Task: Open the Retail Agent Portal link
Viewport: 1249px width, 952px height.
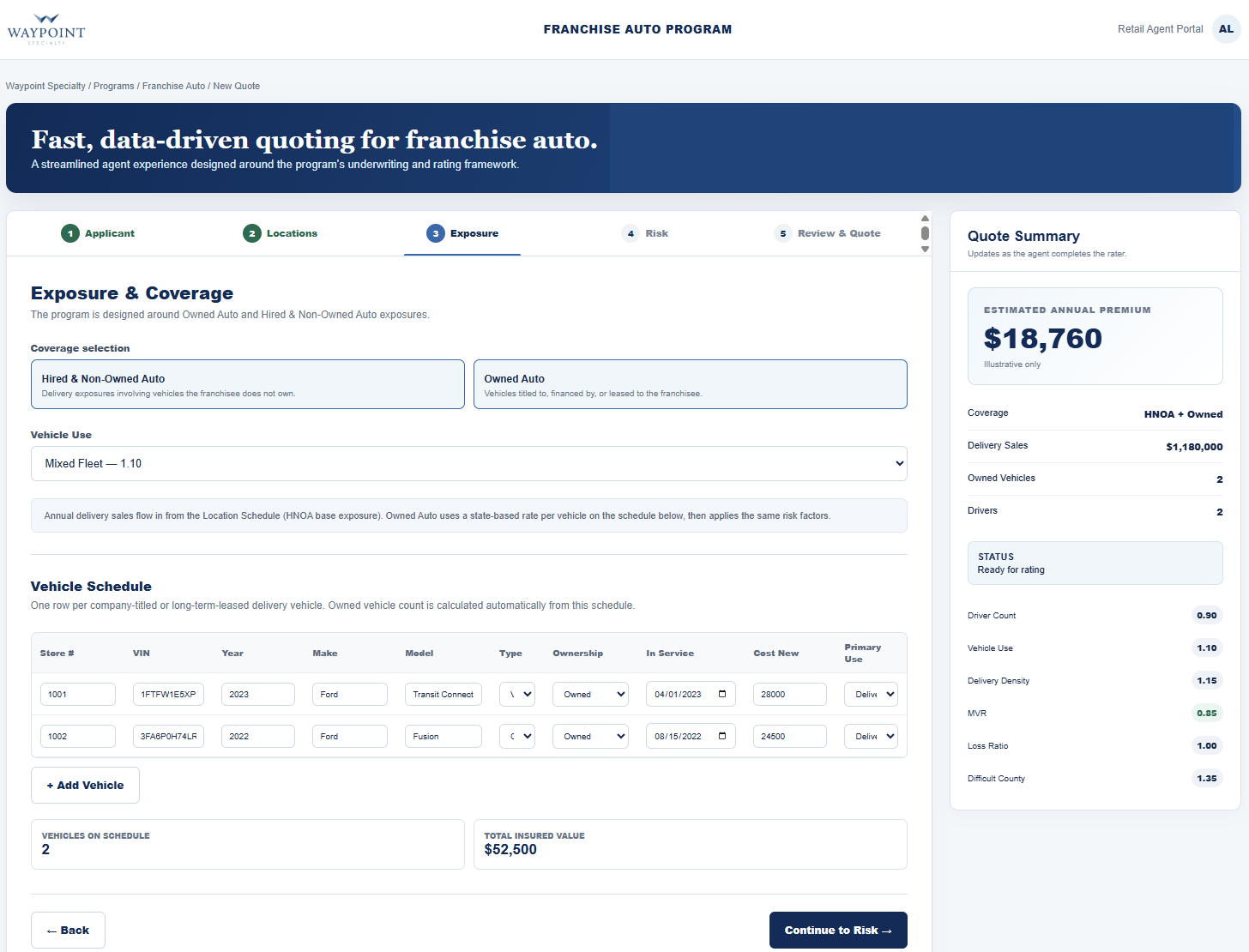Action: [x=1160, y=29]
